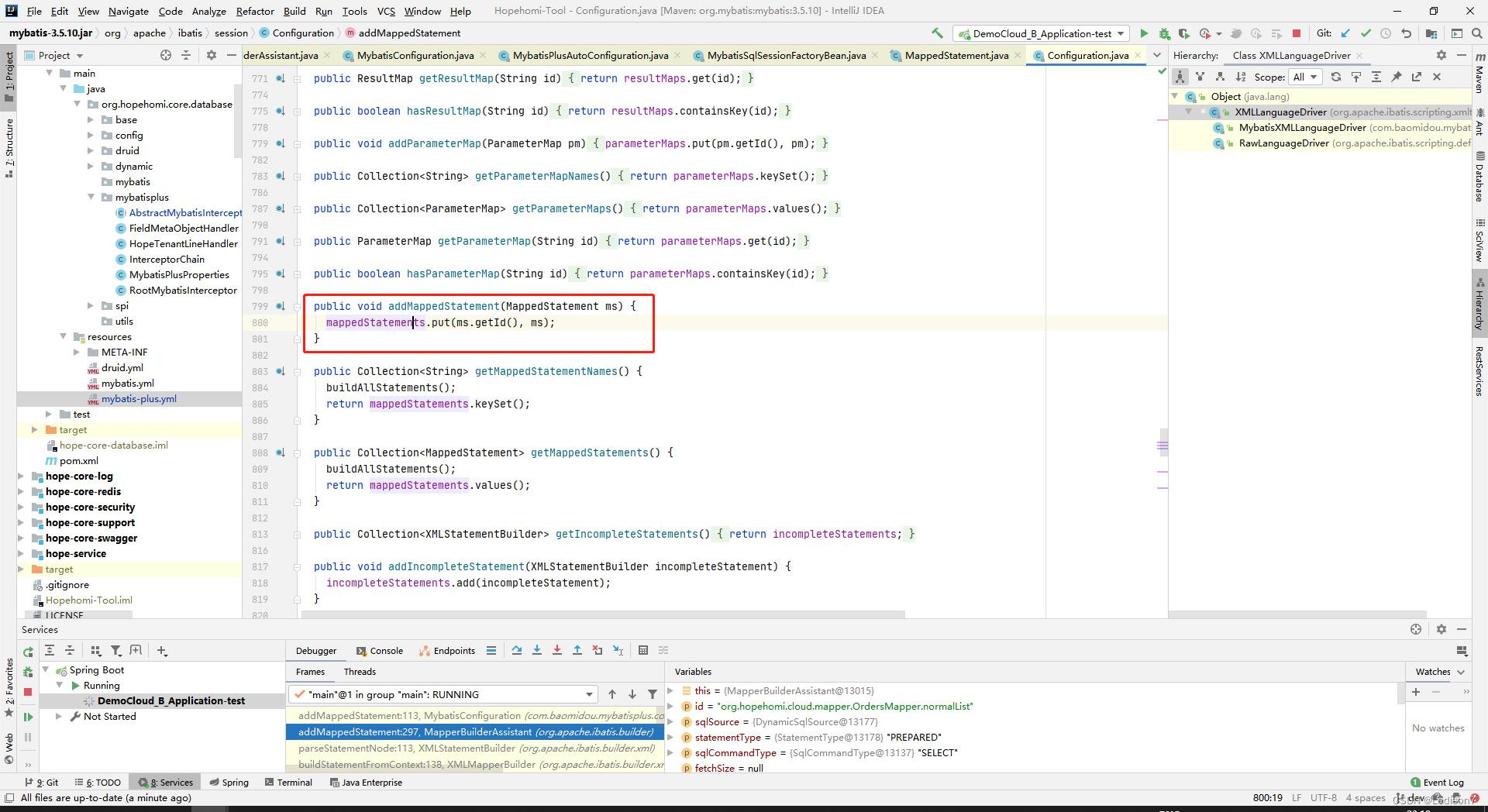Expand the druid folder
The image size is (1488, 812).
(x=91, y=151)
